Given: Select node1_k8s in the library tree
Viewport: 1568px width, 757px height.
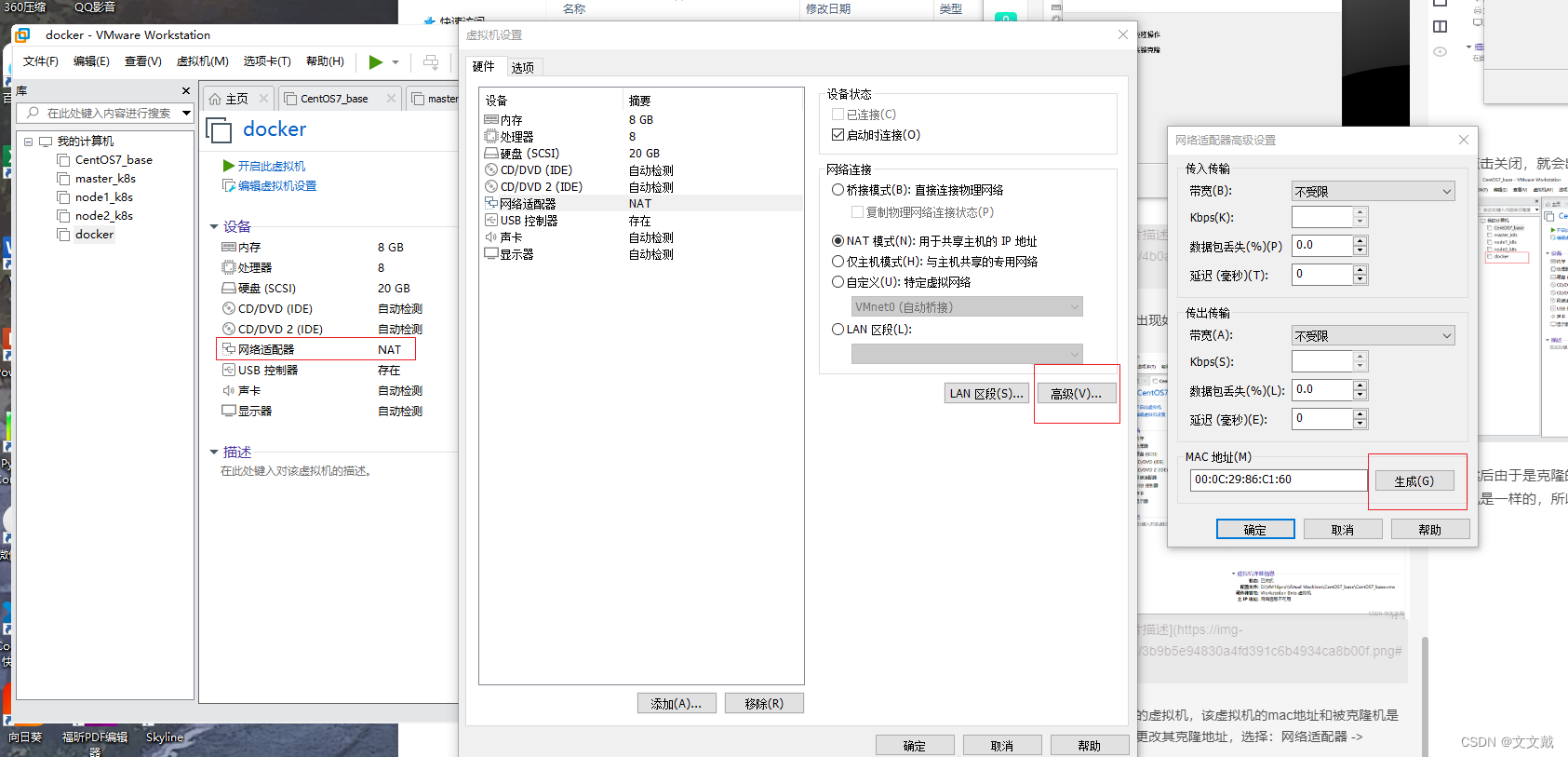Looking at the screenshot, I should pyautogui.click(x=104, y=197).
